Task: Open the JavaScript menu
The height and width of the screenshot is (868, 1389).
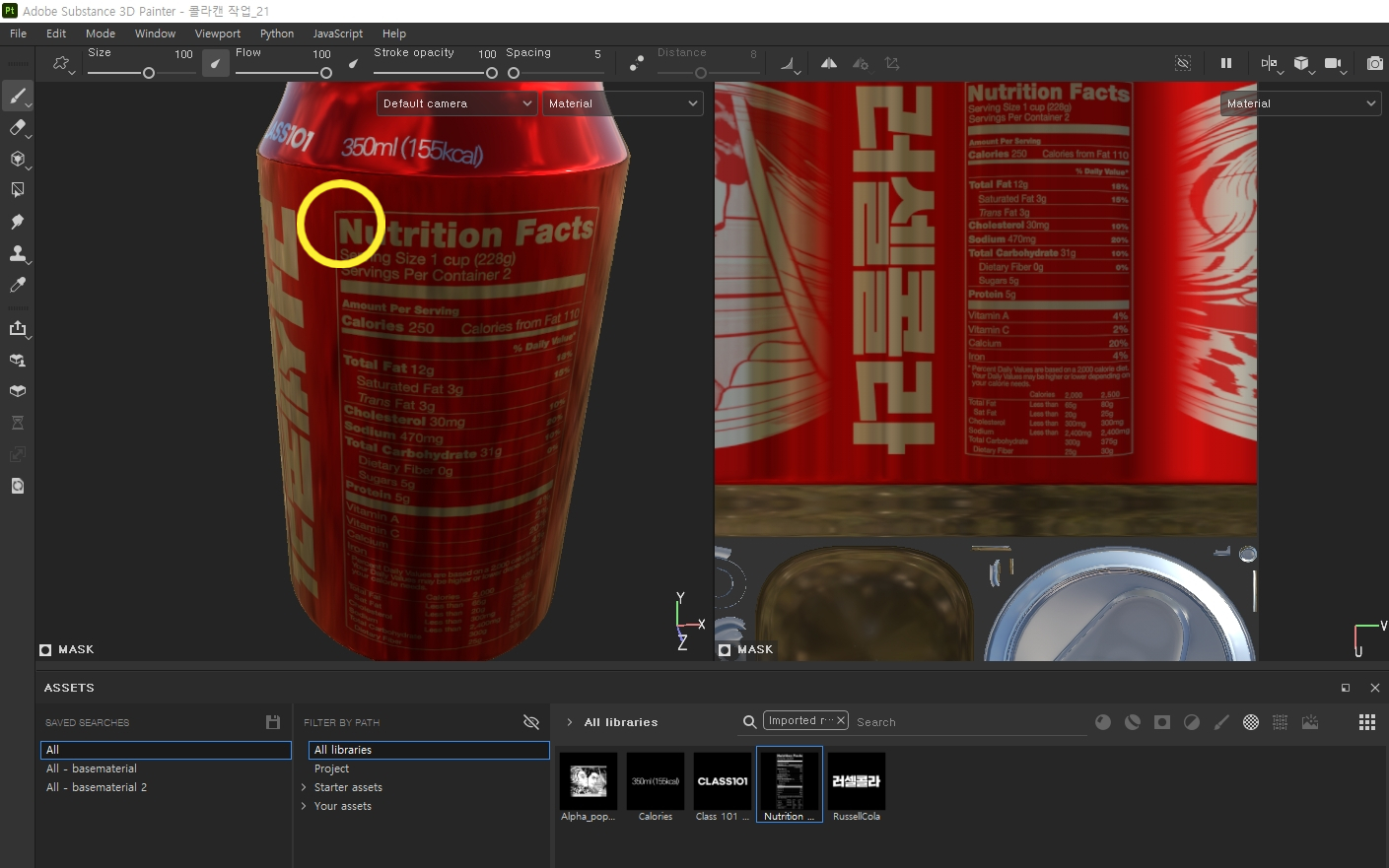Action: tap(338, 33)
